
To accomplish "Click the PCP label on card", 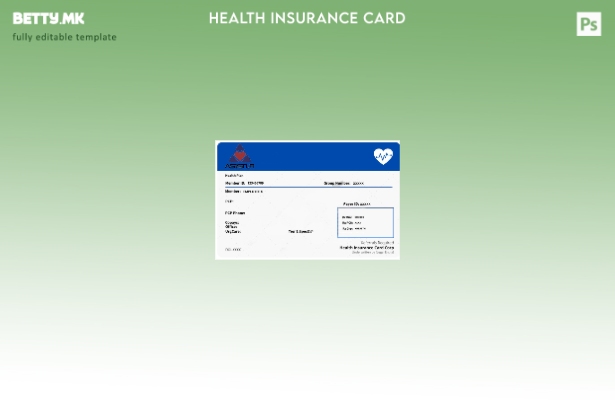I will (229, 201).
